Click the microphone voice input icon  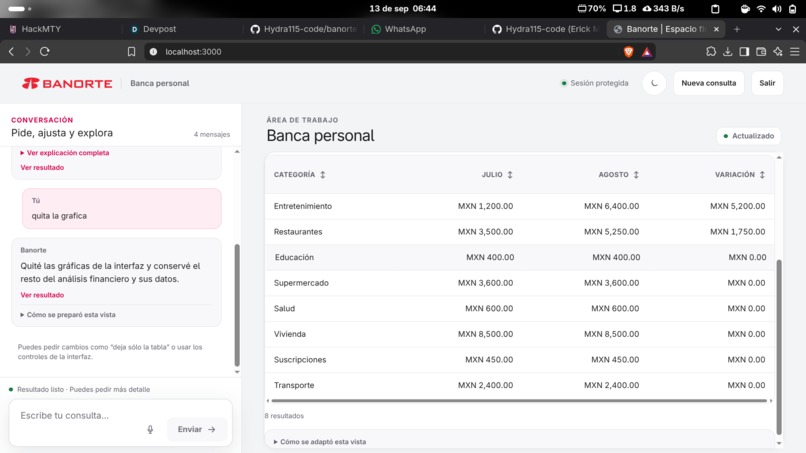click(150, 429)
